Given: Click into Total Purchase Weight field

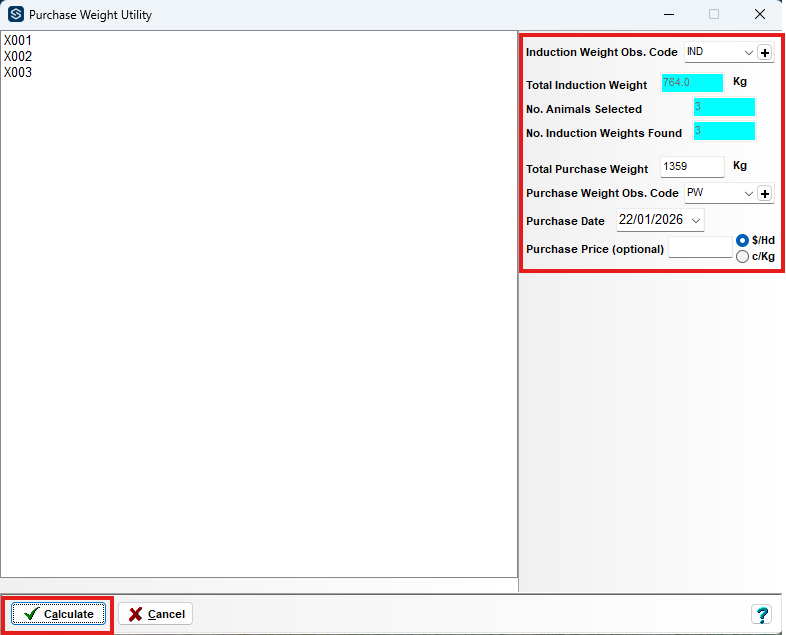Looking at the screenshot, I should (692, 167).
